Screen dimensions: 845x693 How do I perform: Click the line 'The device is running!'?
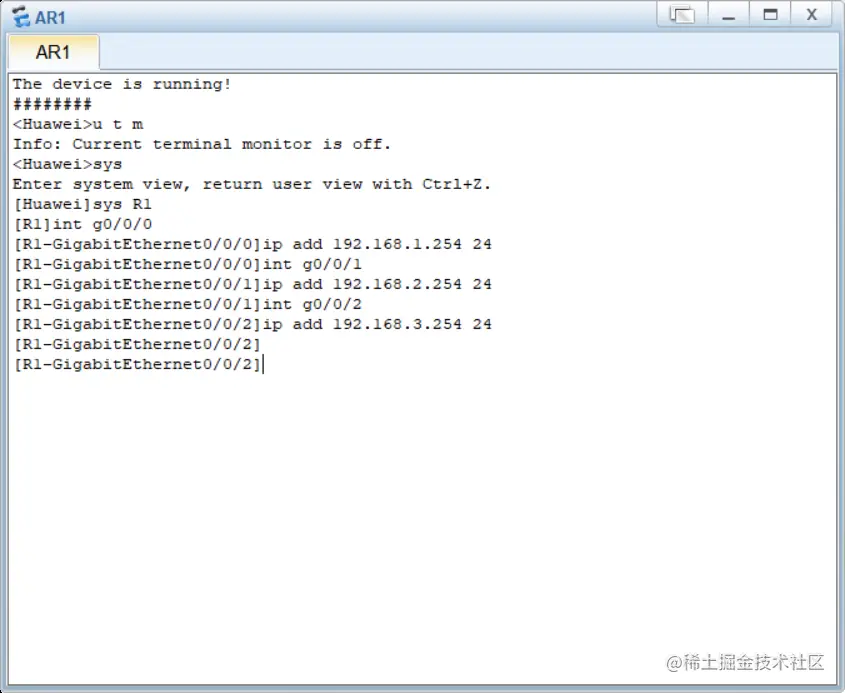tap(122, 84)
